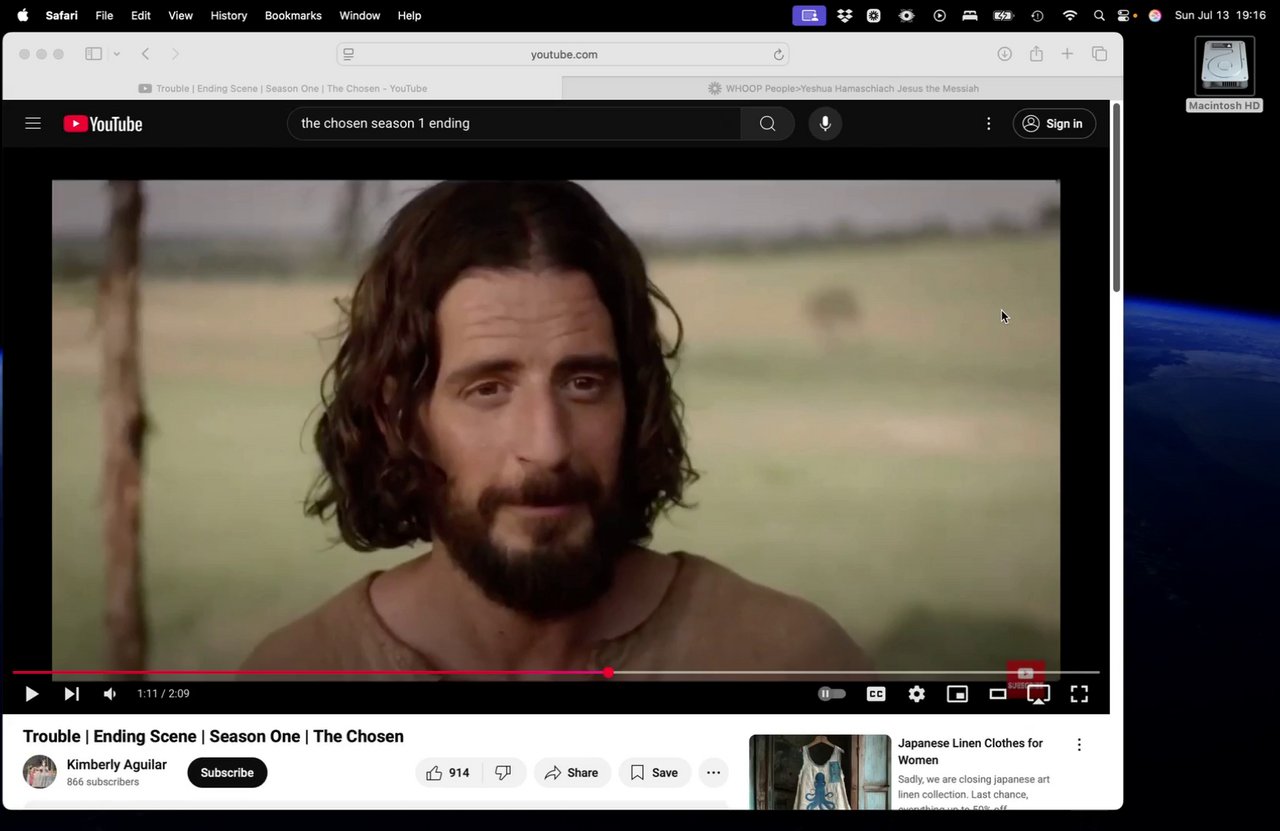
Task: Open the Safari application menu
Action: point(62,15)
